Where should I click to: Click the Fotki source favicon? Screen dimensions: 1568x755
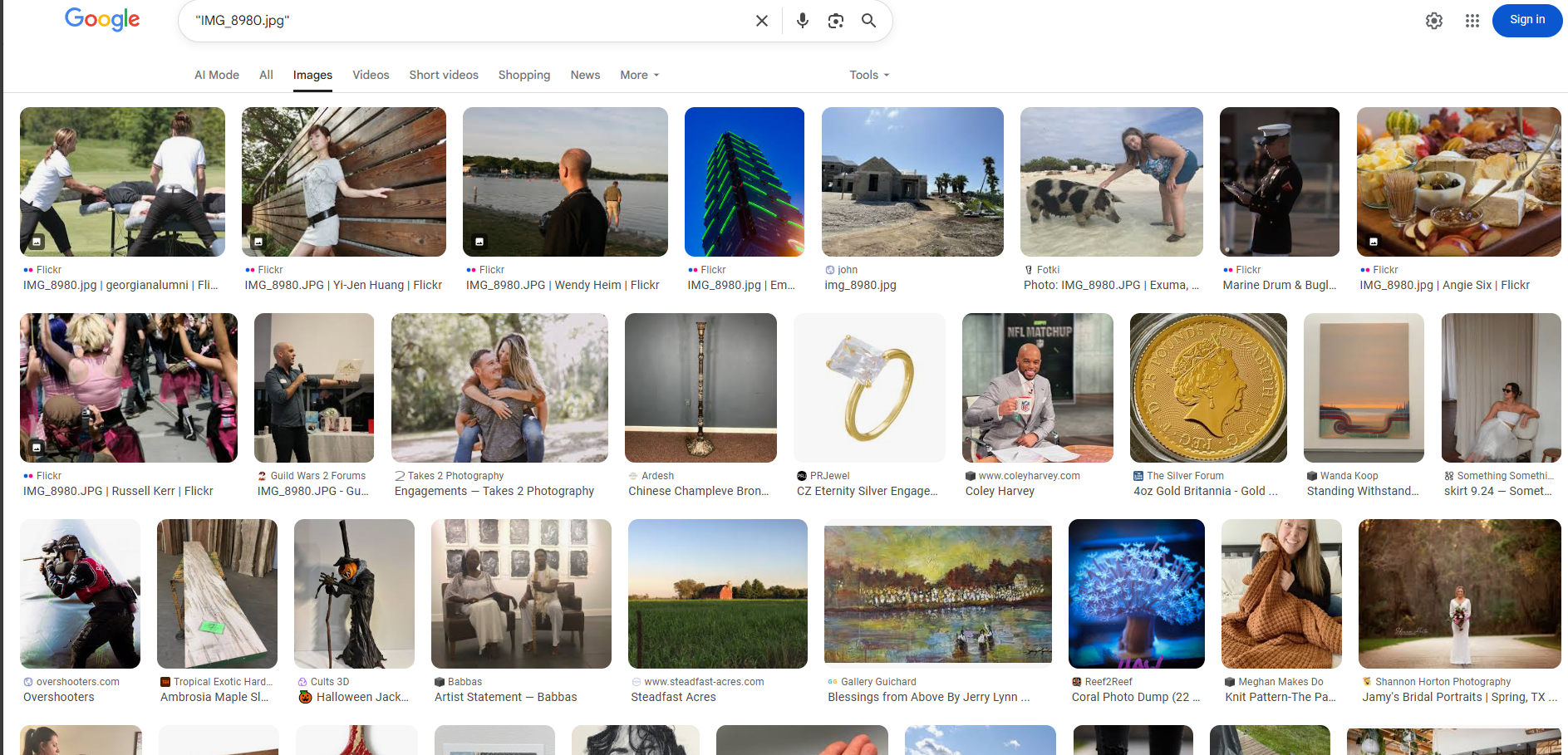(1029, 270)
